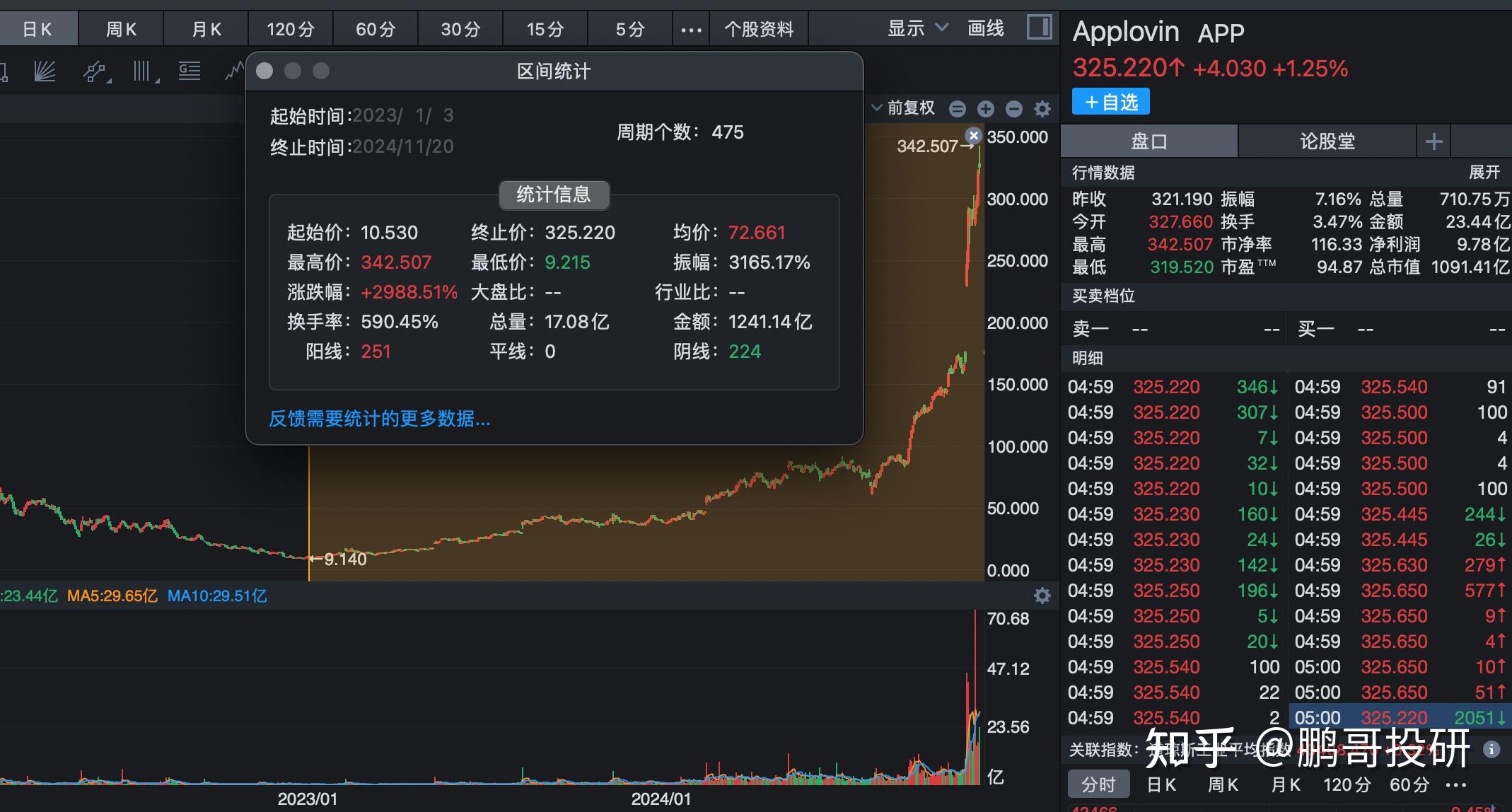The image size is (1512, 812).
Task: Click the highest price value 342.507 in dialog
Action: pos(396,262)
